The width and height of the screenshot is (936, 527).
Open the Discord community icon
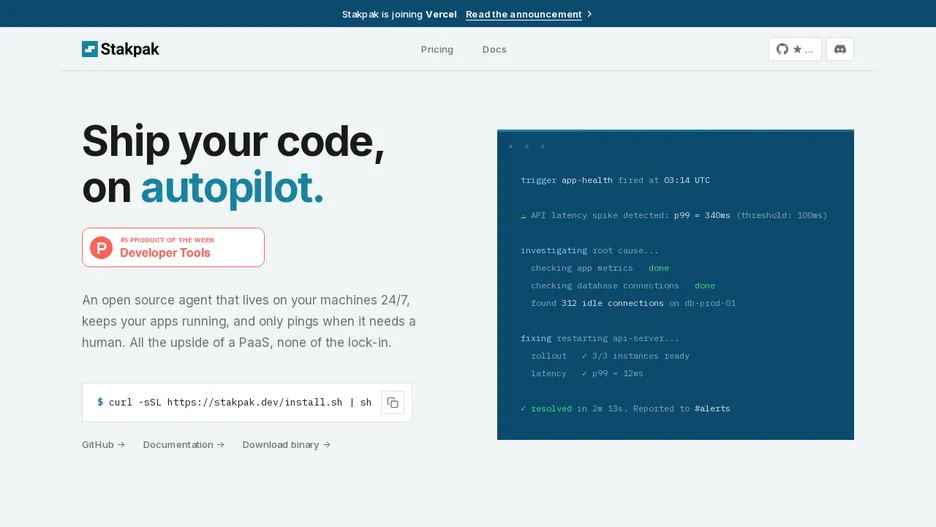coord(840,49)
